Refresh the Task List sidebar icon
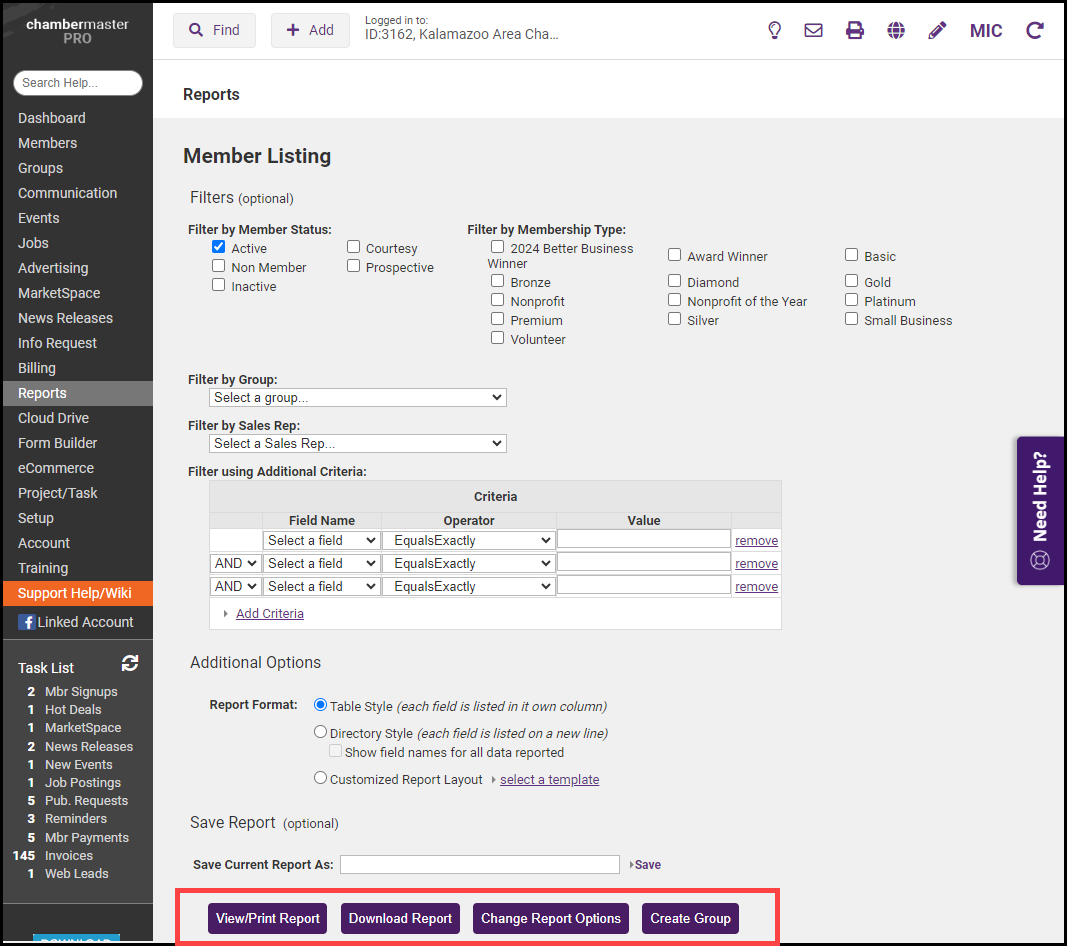 tap(130, 663)
